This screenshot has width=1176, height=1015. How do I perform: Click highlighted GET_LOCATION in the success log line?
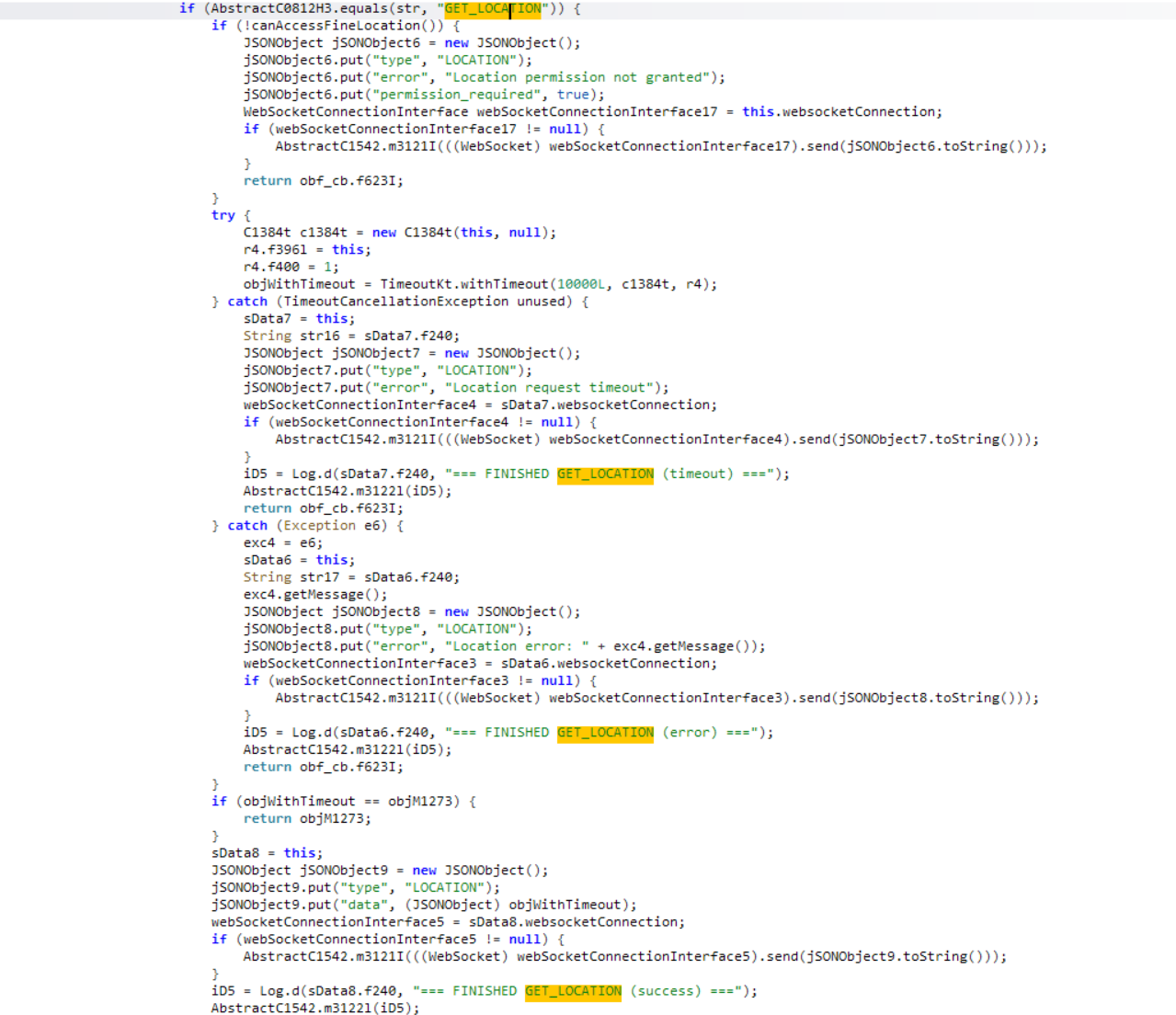tap(573, 991)
